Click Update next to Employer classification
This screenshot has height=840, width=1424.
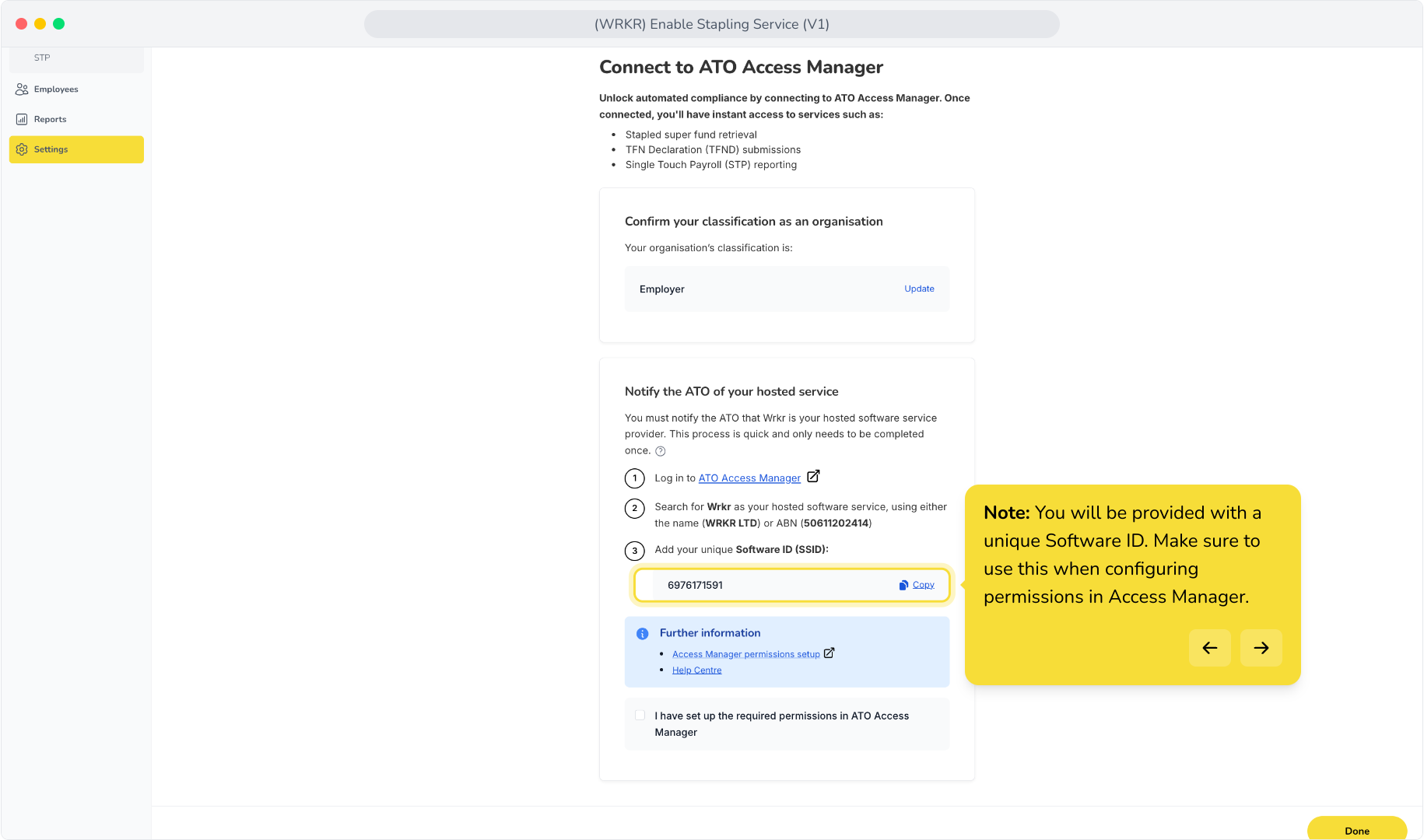click(919, 289)
